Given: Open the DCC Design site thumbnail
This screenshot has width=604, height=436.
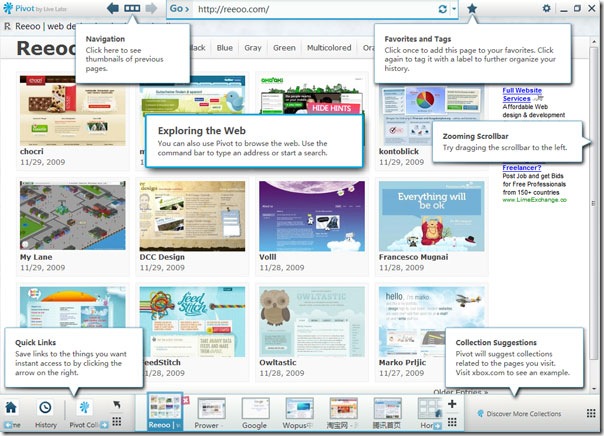Looking at the screenshot, I should point(192,216).
